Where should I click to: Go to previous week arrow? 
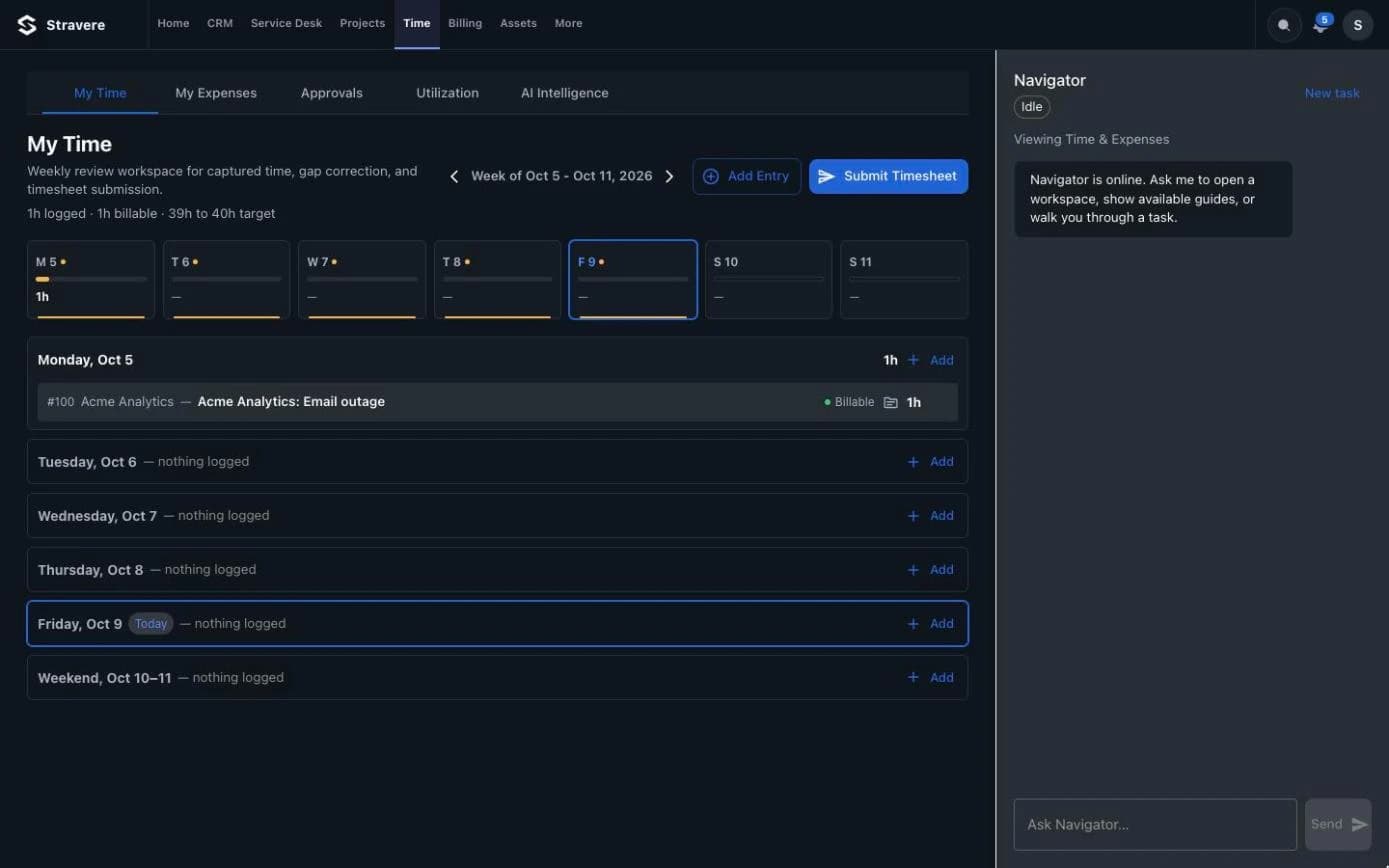click(454, 176)
